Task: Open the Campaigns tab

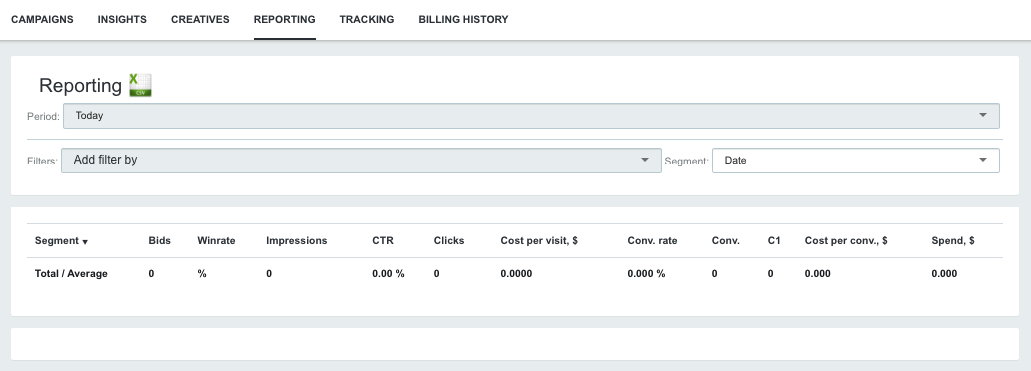Action: coord(42,20)
